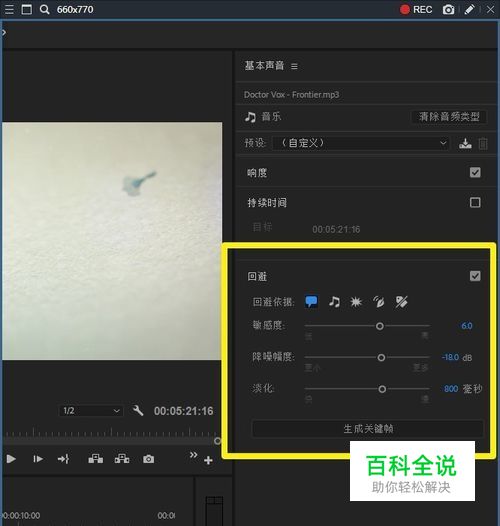Toggle the 响度 checkbox

[475, 172]
